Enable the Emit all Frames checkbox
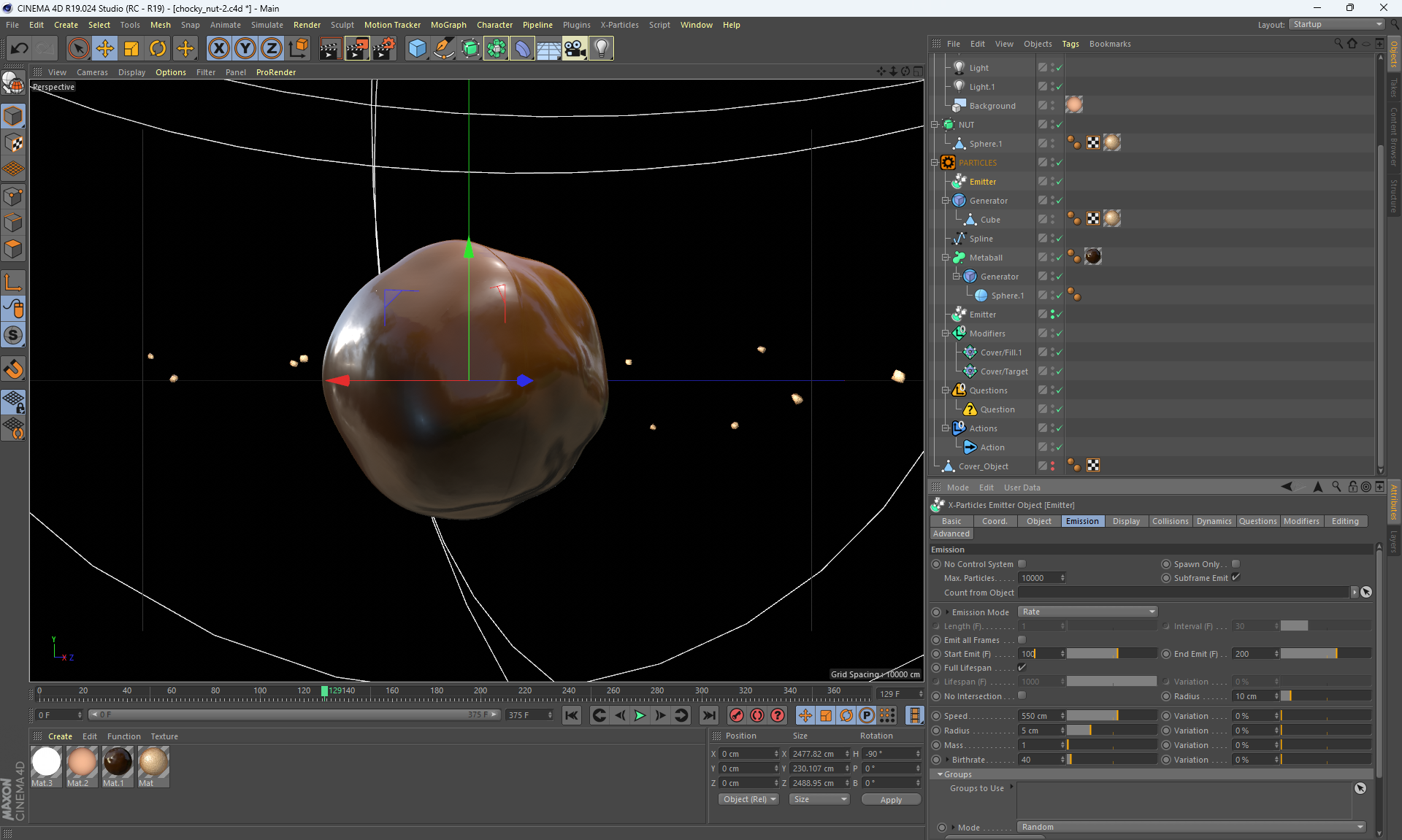Screen dimensions: 1402x840 pos(1022,640)
